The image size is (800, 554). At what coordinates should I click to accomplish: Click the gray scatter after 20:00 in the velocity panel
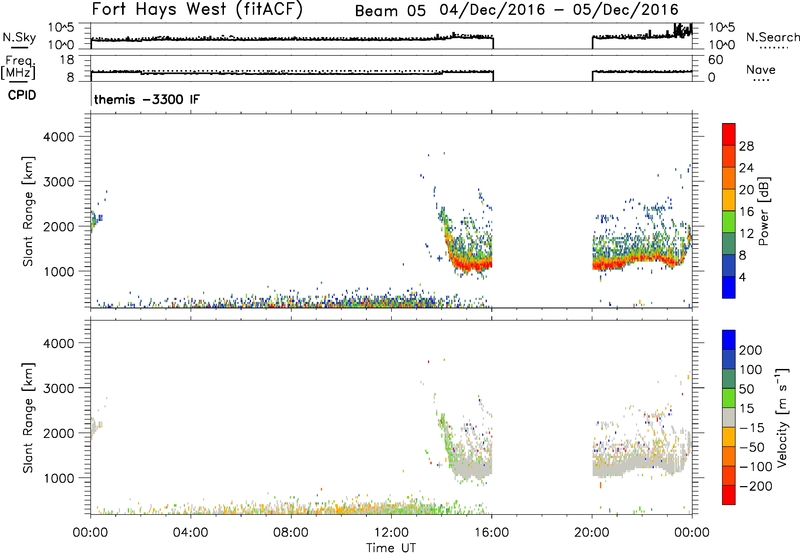pos(638,463)
